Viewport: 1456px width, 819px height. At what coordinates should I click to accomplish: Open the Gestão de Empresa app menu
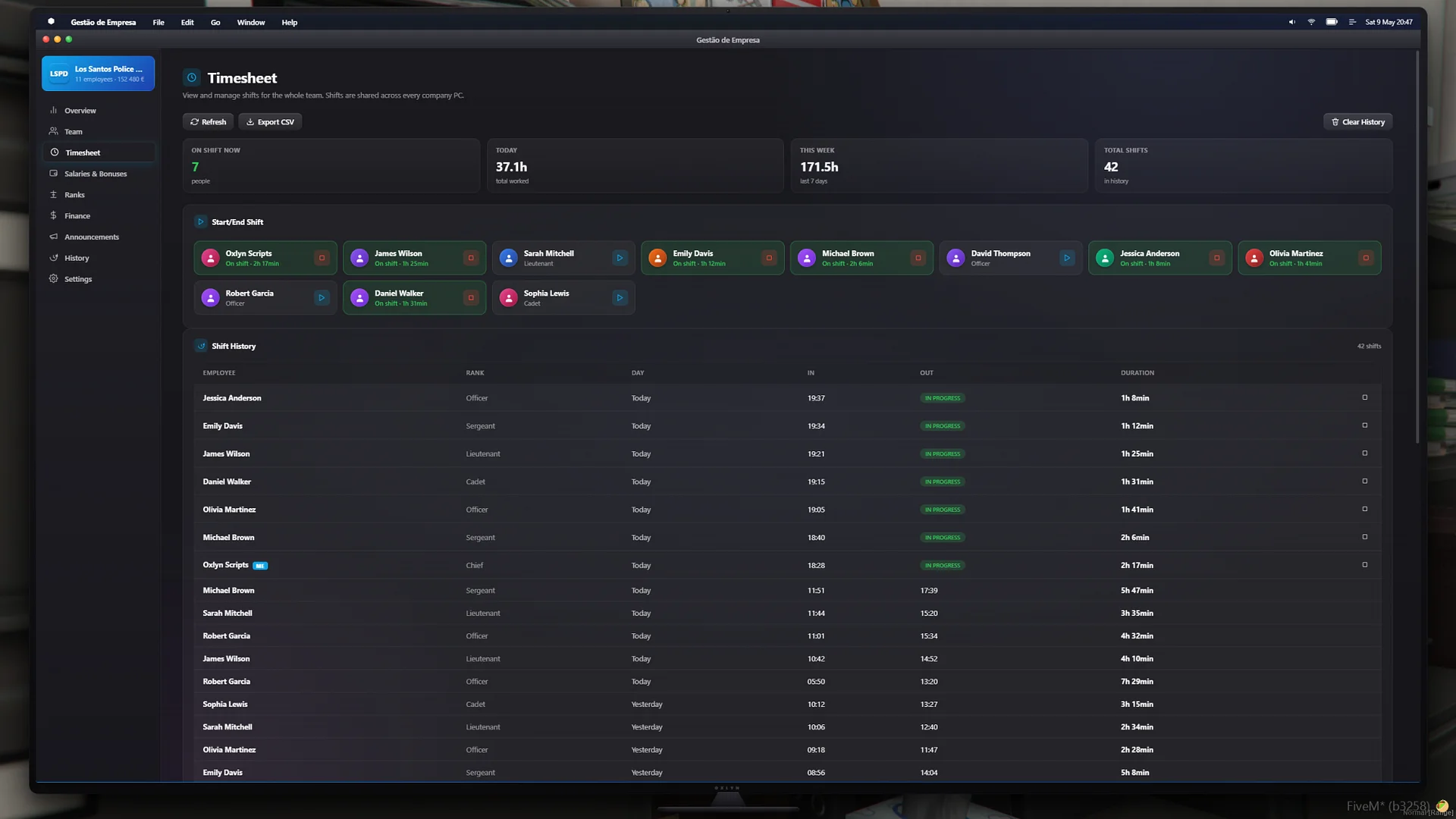(x=103, y=22)
